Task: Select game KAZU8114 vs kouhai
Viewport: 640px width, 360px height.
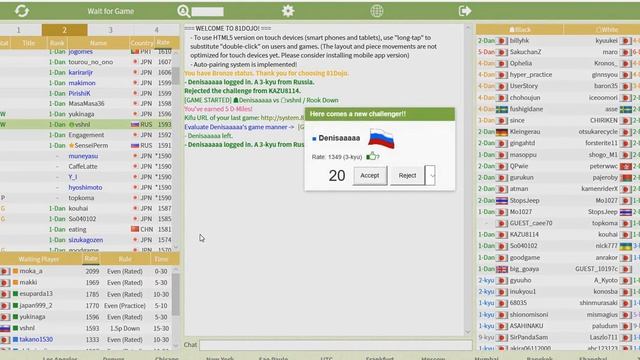Action: click(x=558, y=235)
